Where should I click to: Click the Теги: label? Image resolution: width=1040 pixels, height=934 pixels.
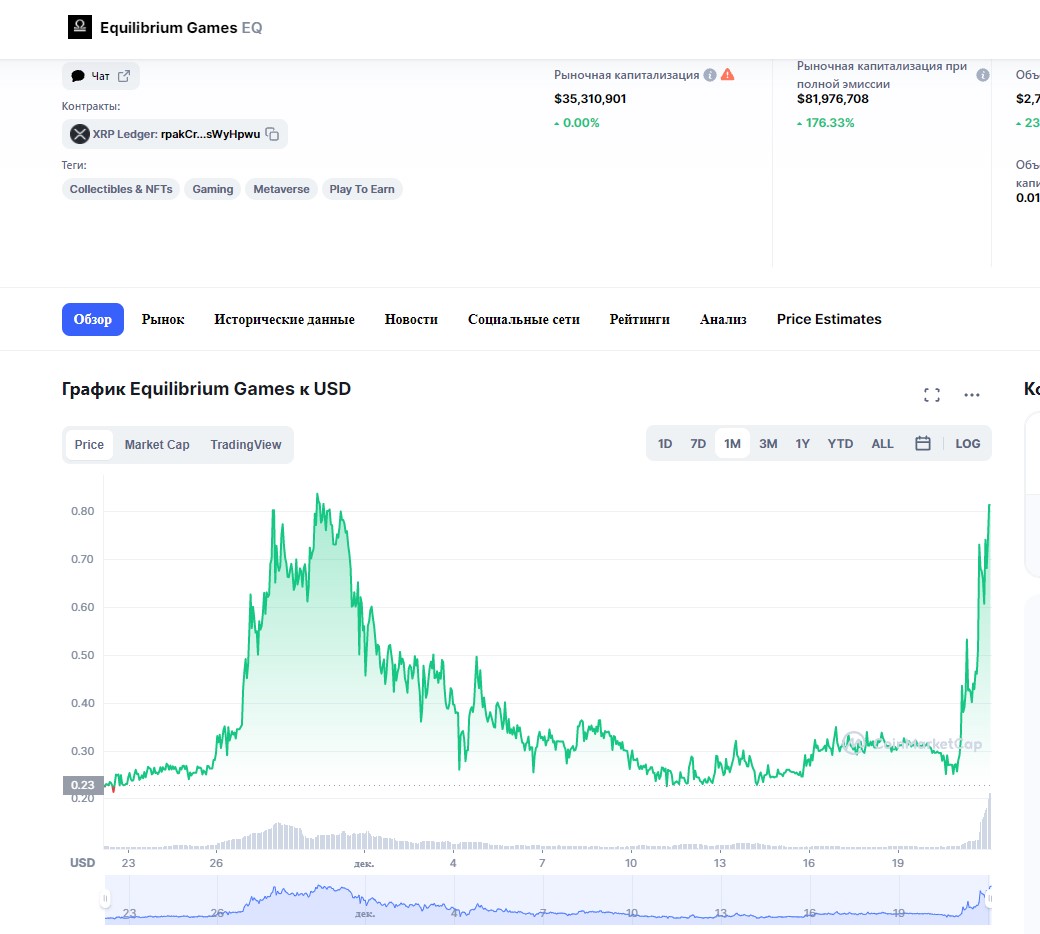click(74, 165)
